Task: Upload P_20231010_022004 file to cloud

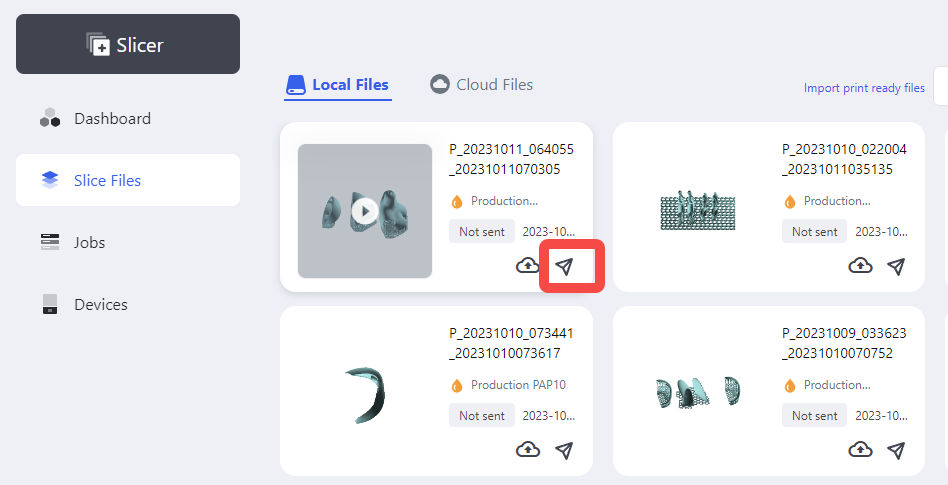Action: [x=860, y=266]
